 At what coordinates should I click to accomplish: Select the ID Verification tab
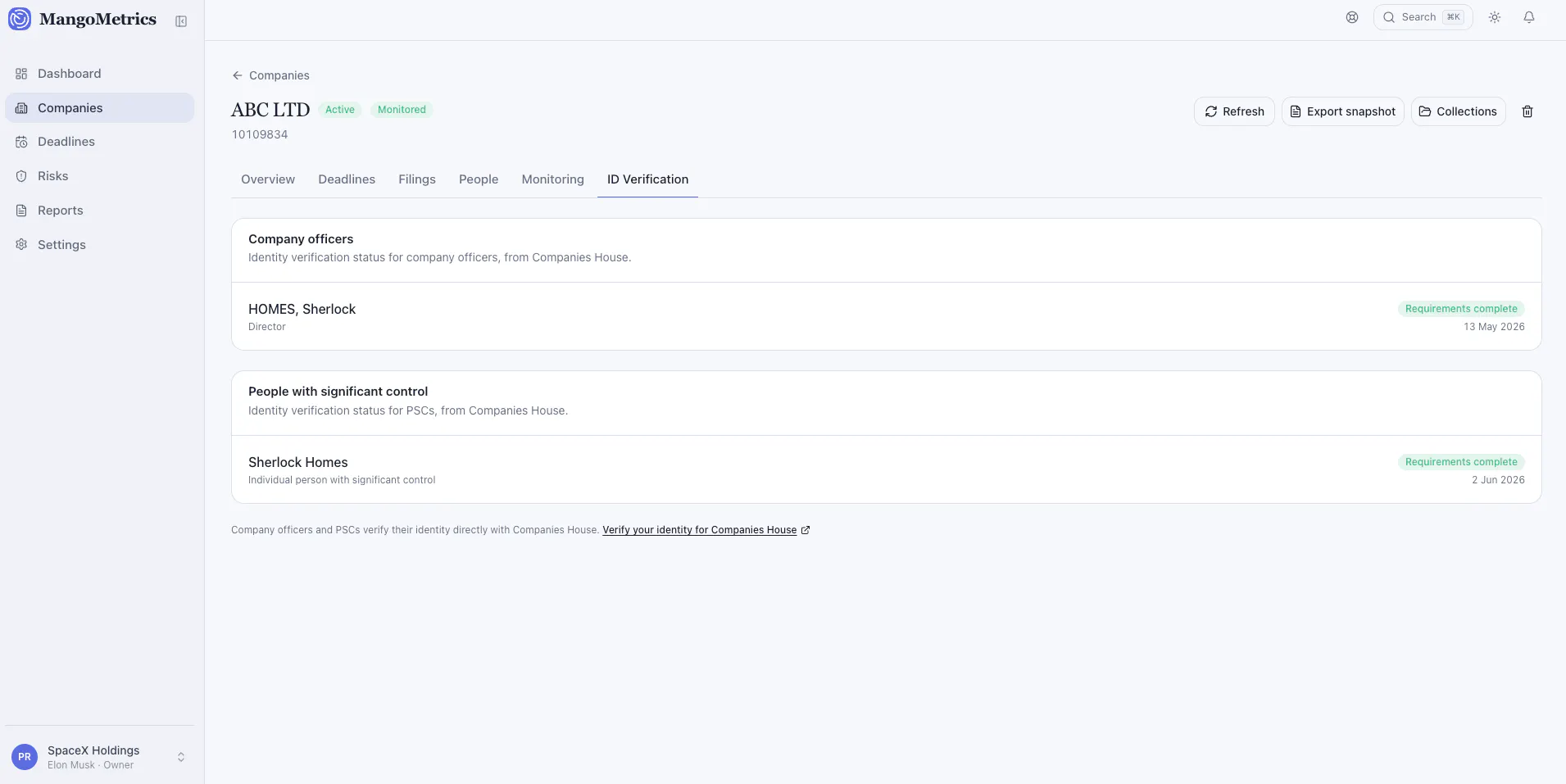tap(647, 179)
